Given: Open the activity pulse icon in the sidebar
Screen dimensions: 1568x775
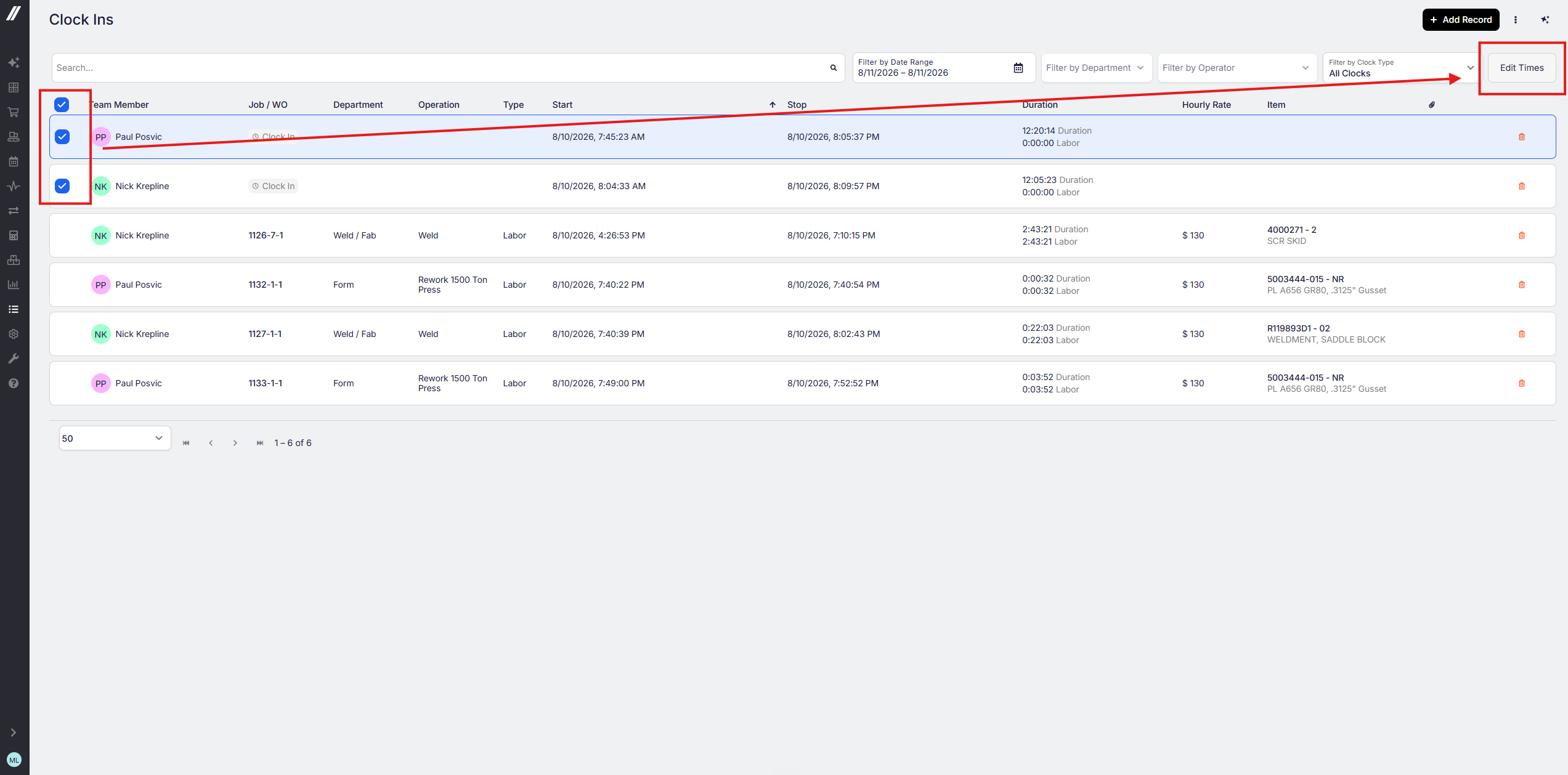Looking at the screenshot, I should pos(14,186).
